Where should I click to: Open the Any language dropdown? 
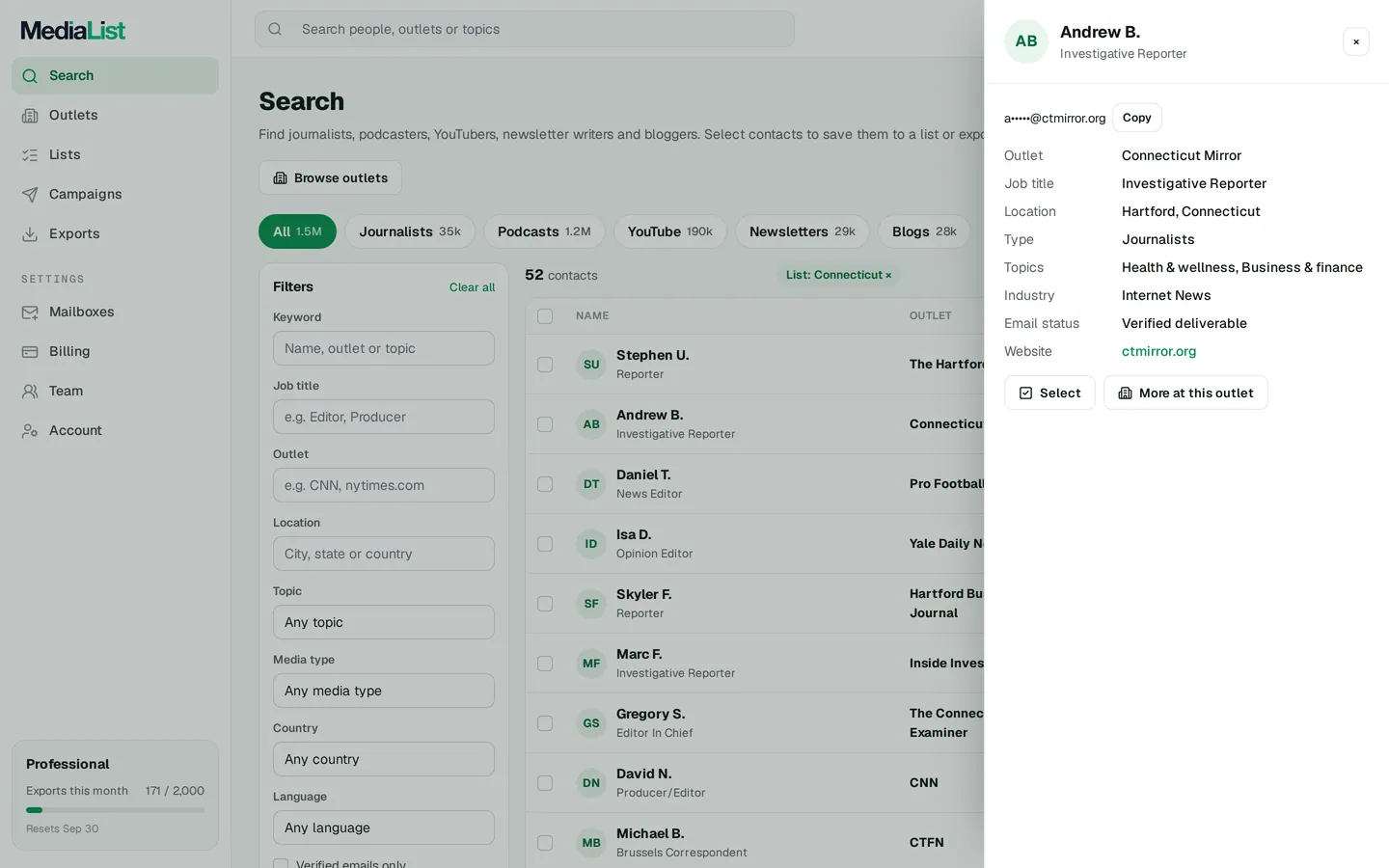coord(384,827)
